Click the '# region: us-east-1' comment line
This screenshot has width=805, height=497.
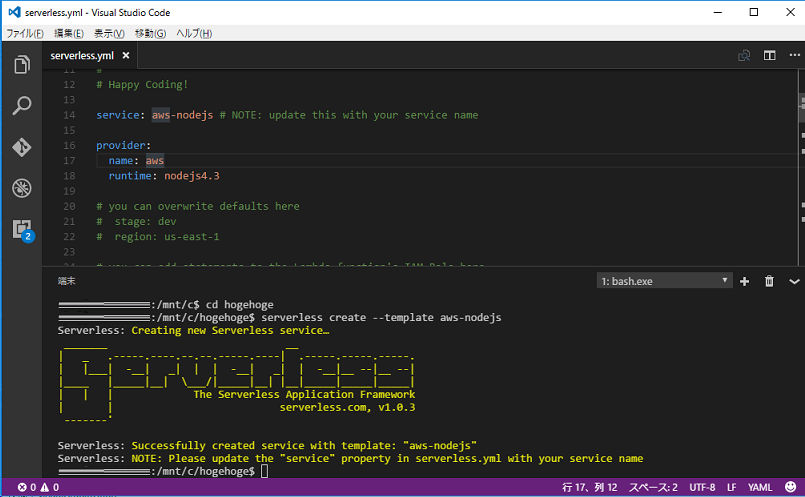coord(158,237)
